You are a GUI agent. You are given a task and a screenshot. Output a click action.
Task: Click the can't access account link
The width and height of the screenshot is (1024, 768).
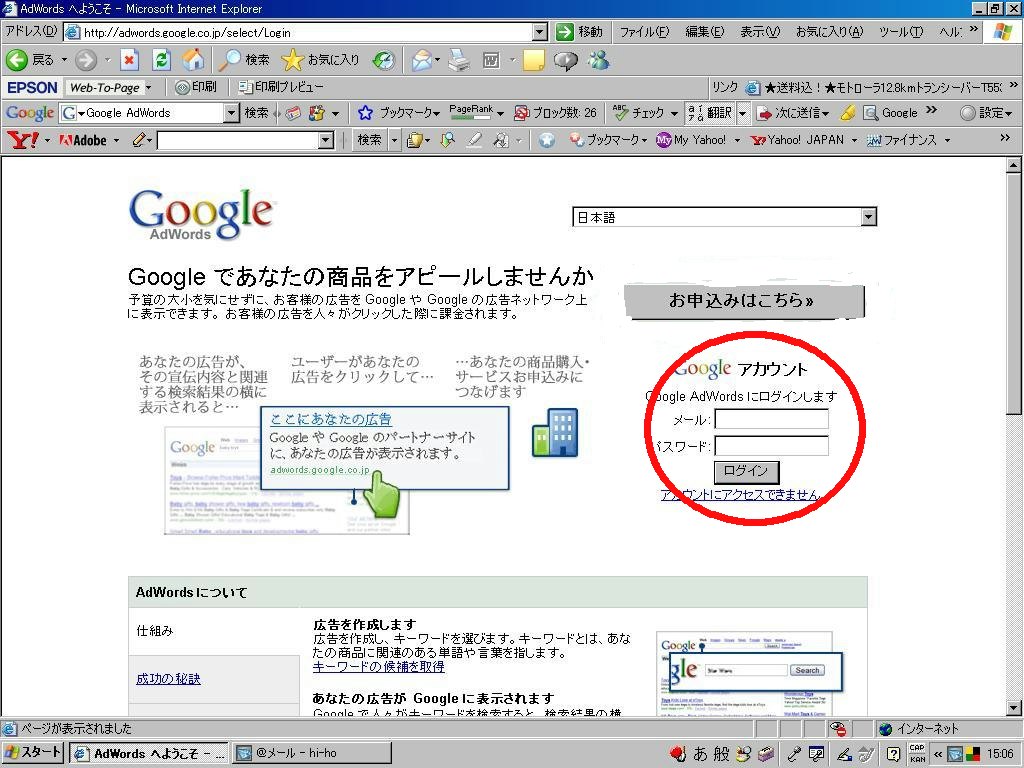click(741, 494)
